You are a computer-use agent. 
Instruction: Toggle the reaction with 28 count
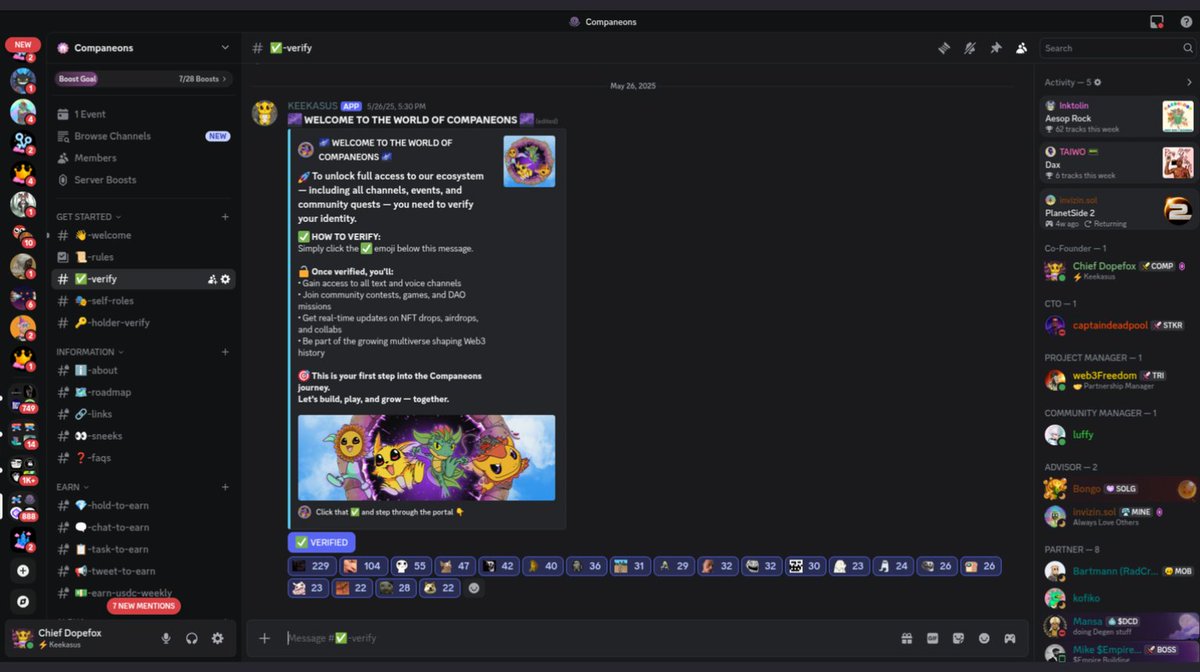pyautogui.click(x=395, y=588)
